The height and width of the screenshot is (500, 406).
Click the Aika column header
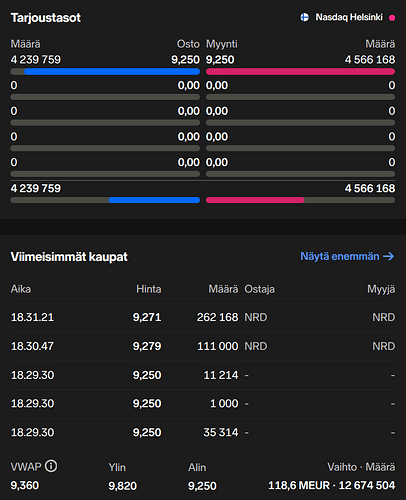click(21, 289)
